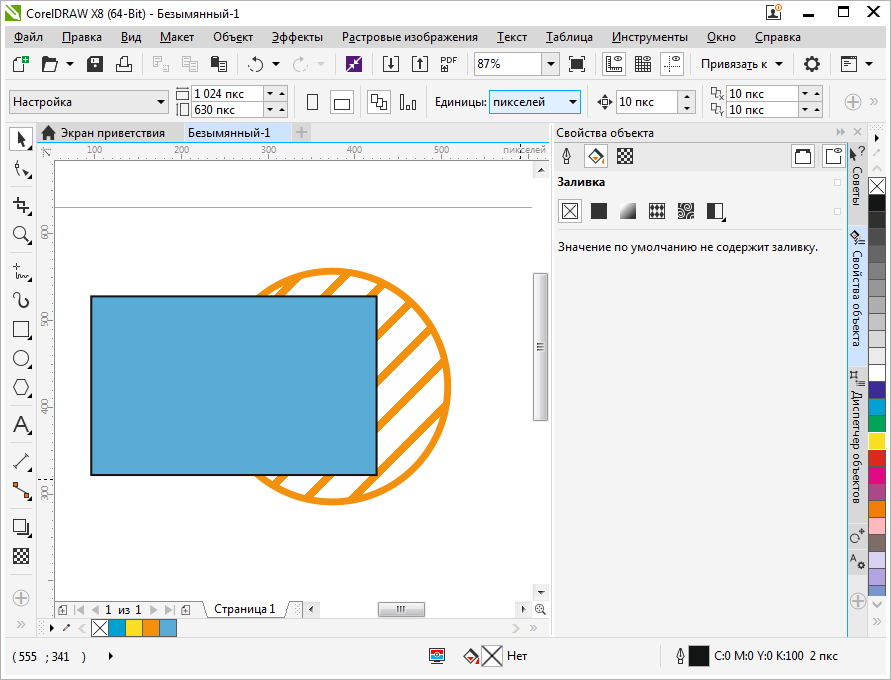The image size is (891, 680).
Task: Click the Страница 1 page tab
Action: [x=245, y=609]
